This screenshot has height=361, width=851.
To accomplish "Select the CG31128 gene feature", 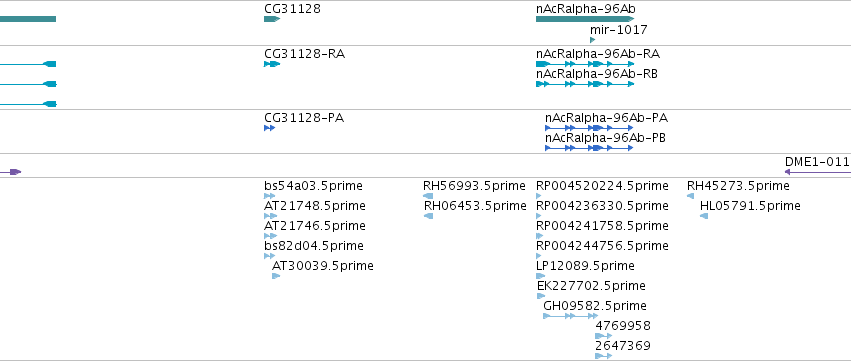I will [x=272, y=19].
